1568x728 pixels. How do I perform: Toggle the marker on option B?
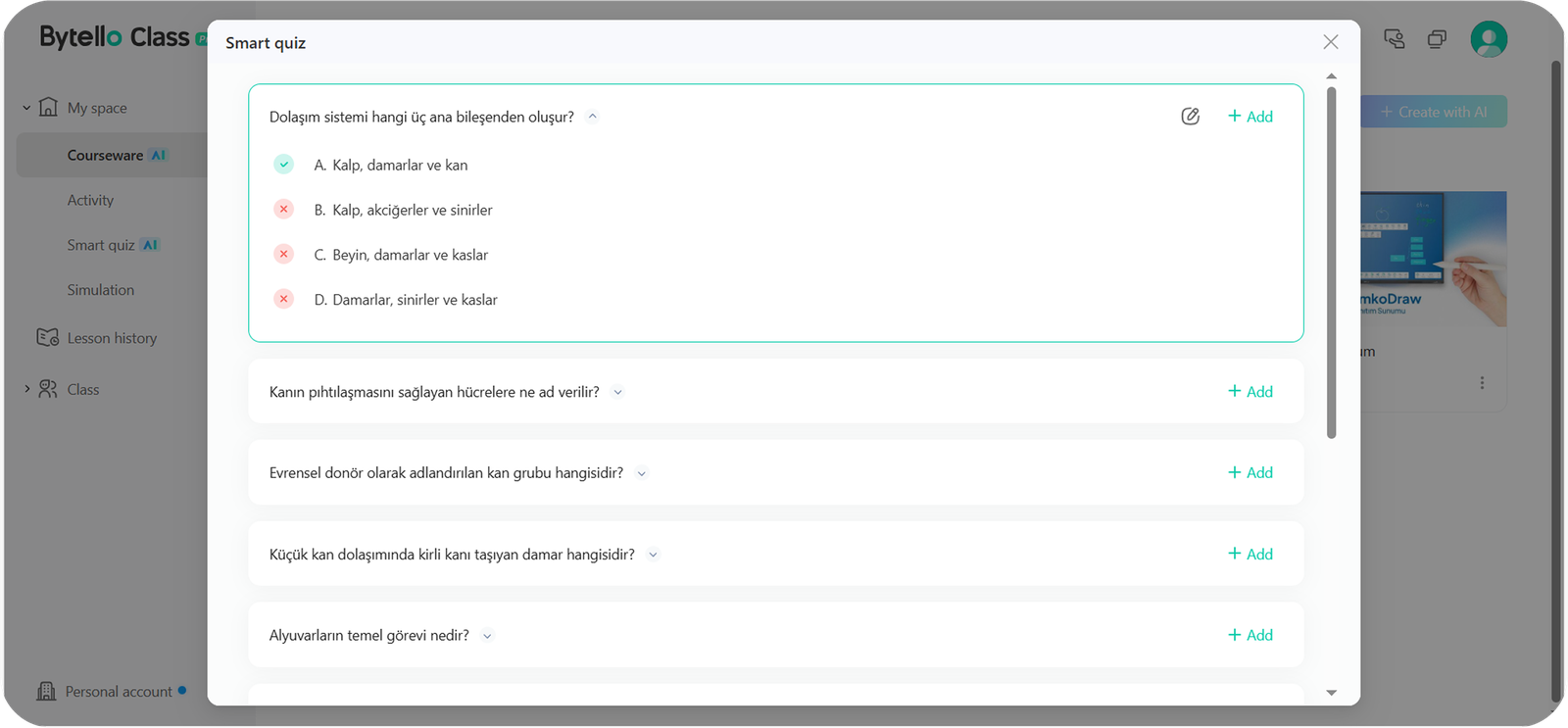point(283,210)
